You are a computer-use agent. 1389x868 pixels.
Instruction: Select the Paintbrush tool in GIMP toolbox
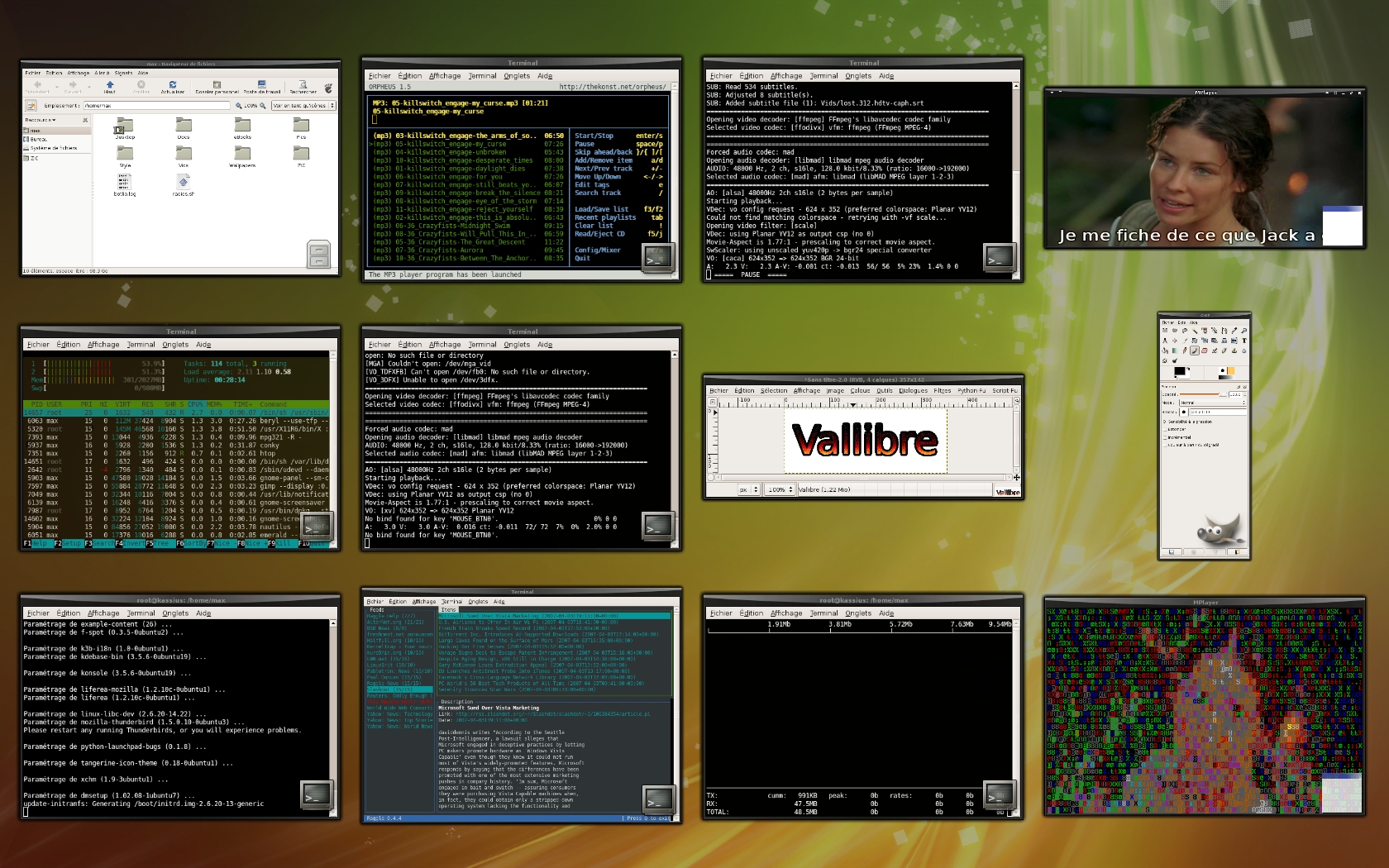coord(1194,351)
